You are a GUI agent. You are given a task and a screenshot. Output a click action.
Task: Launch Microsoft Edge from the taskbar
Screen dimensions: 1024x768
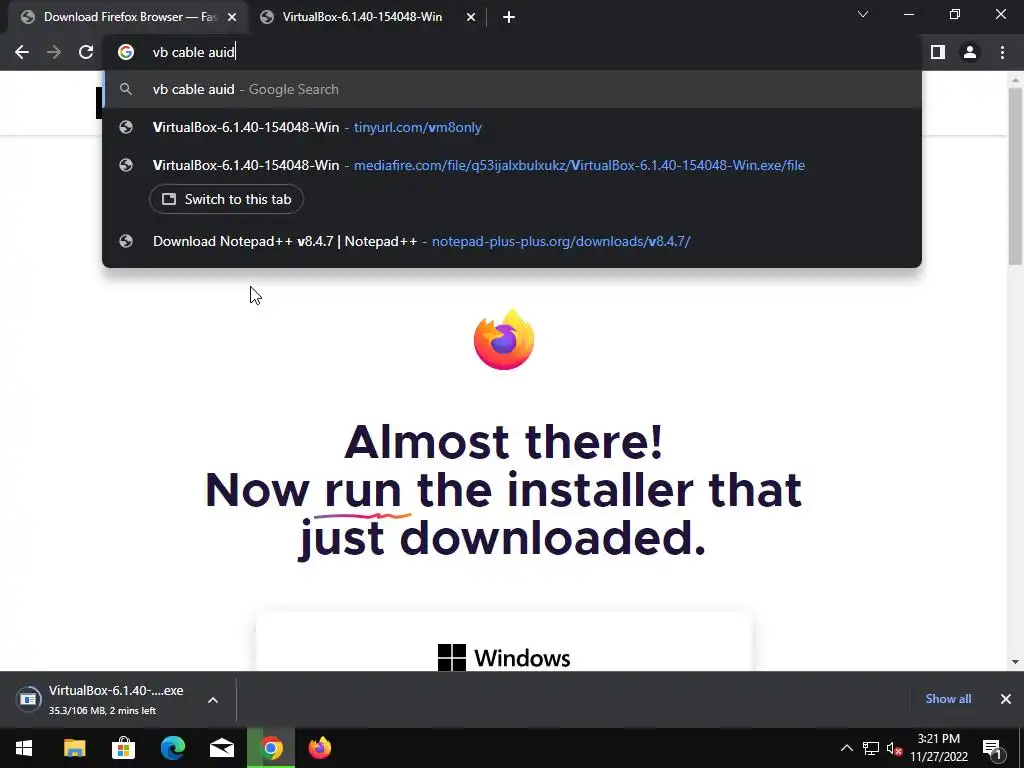tap(172, 748)
